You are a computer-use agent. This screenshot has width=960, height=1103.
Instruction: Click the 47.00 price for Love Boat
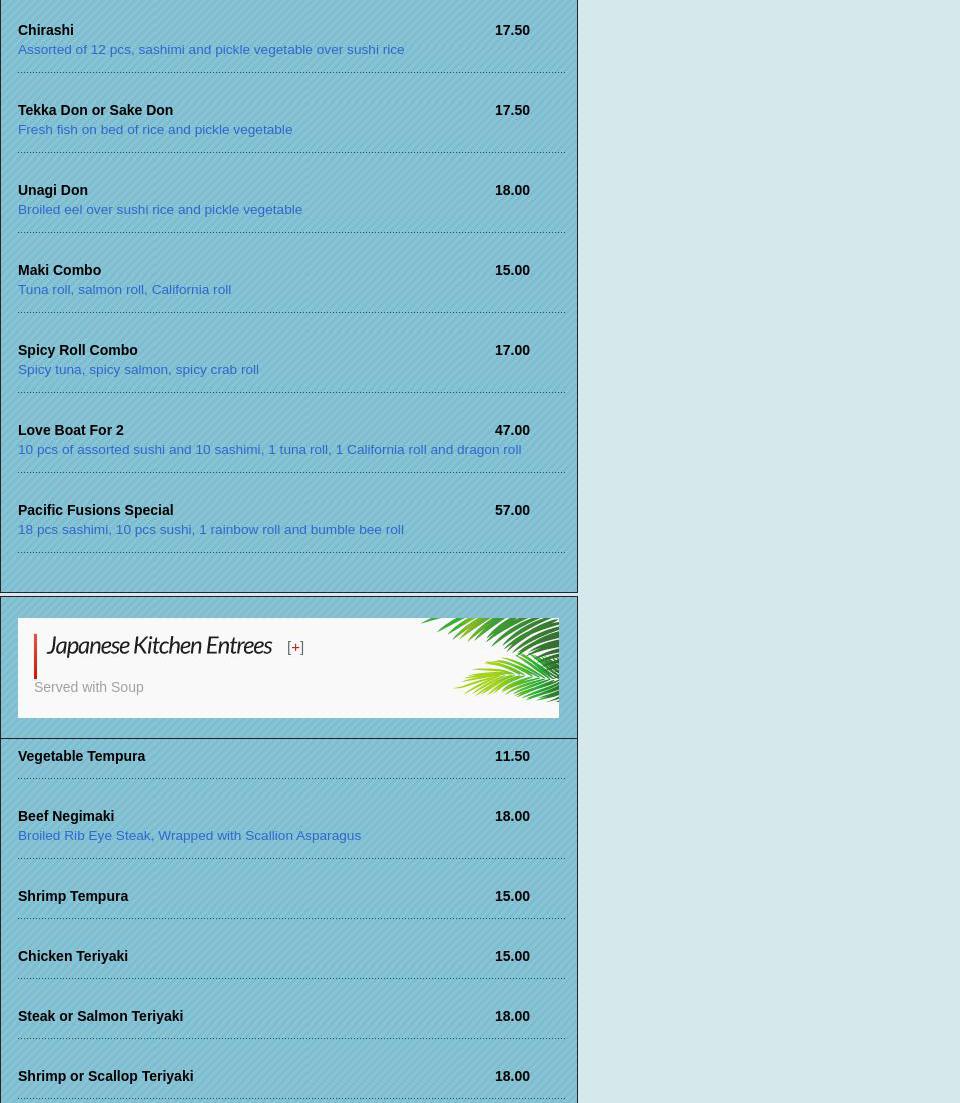(x=512, y=430)
